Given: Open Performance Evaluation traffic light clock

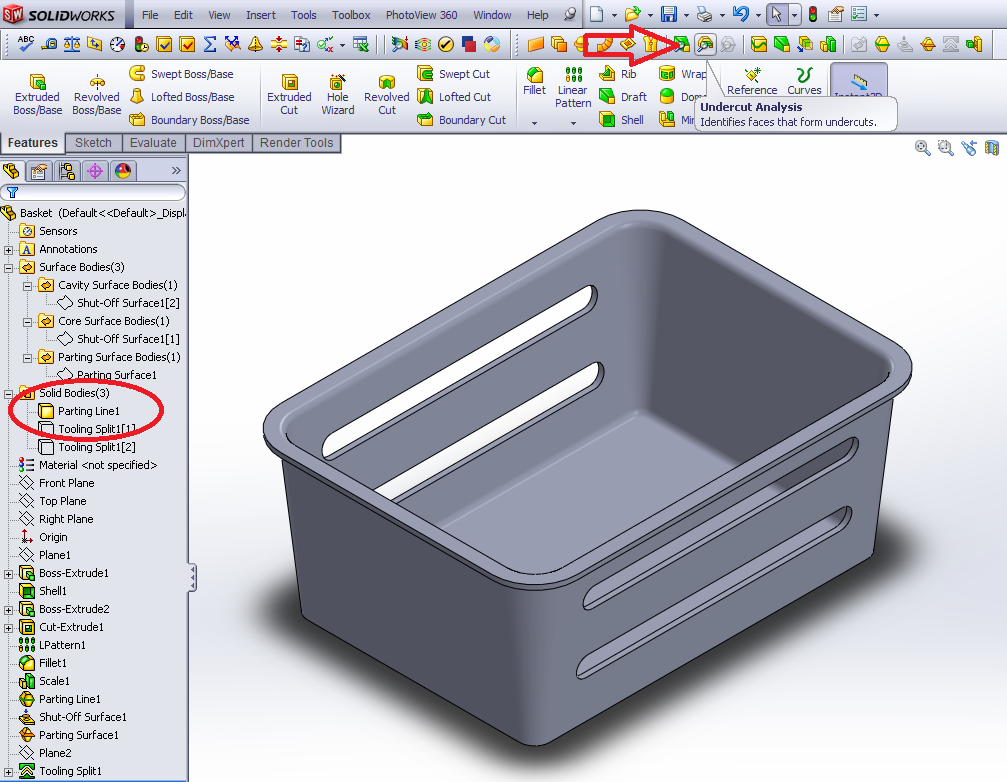Looking at the screenshot, I should coord(141,44).
